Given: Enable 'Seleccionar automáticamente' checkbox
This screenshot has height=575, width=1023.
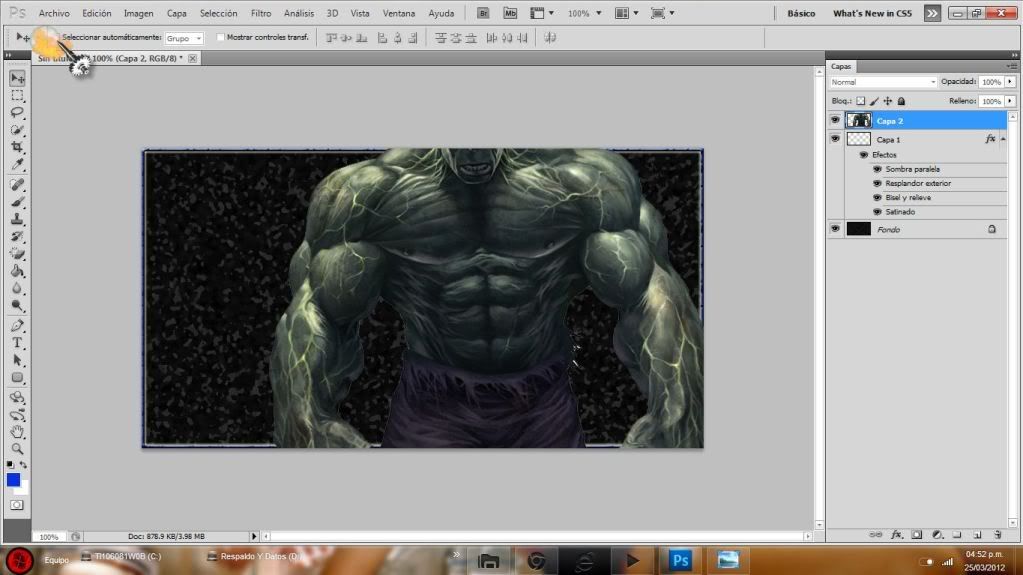Looking at the screenshot, I should point(57,37).
